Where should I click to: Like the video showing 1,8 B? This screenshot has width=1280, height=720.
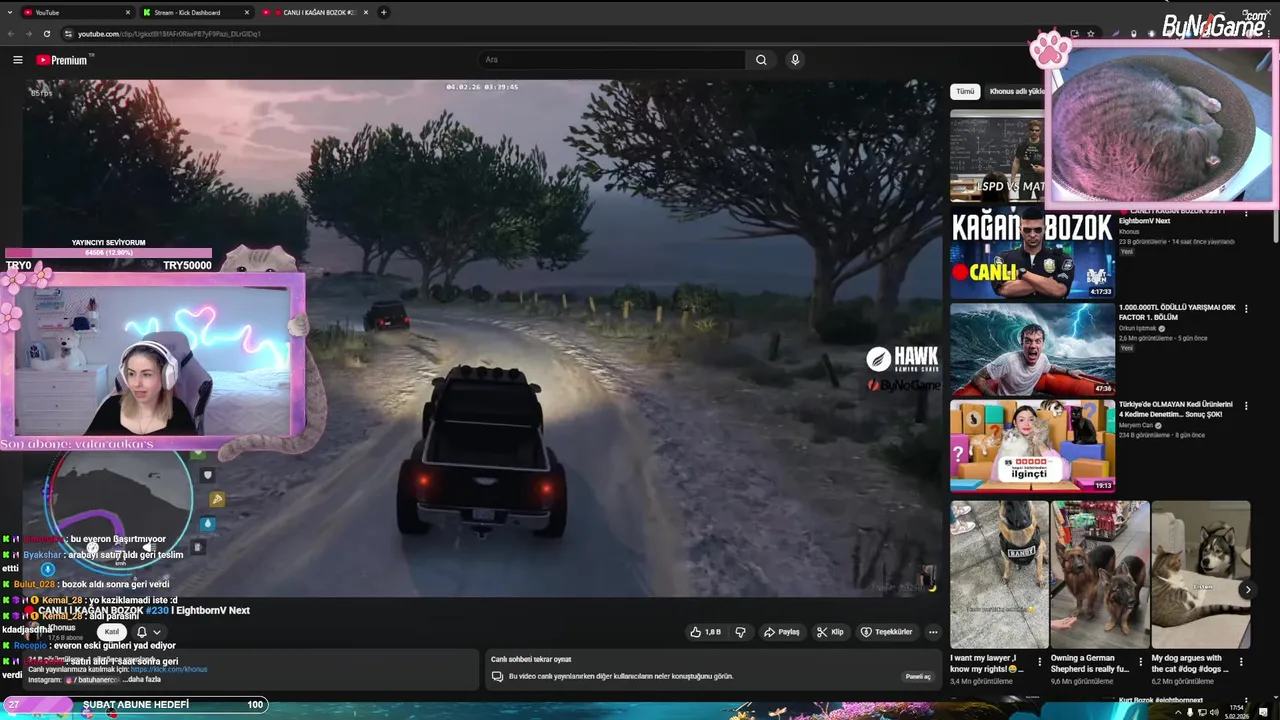[705, 632]
